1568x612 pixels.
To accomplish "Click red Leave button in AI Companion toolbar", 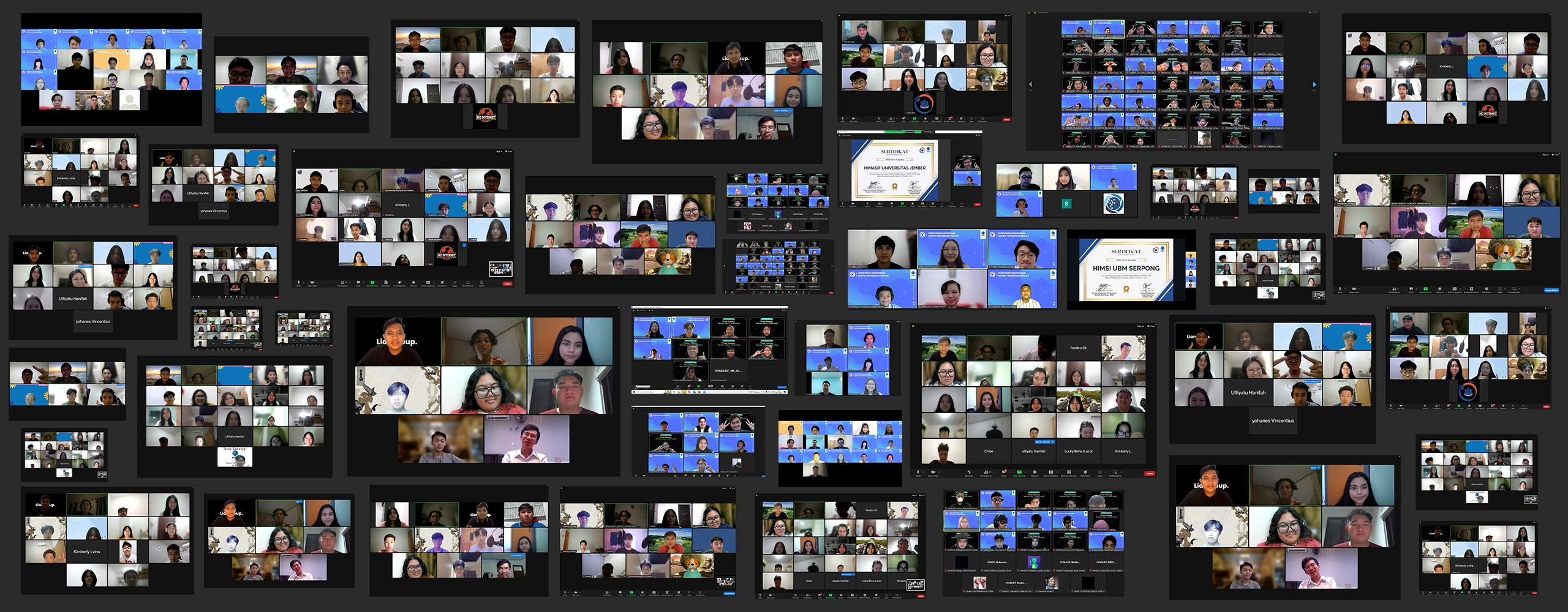I will coord(507,283).
